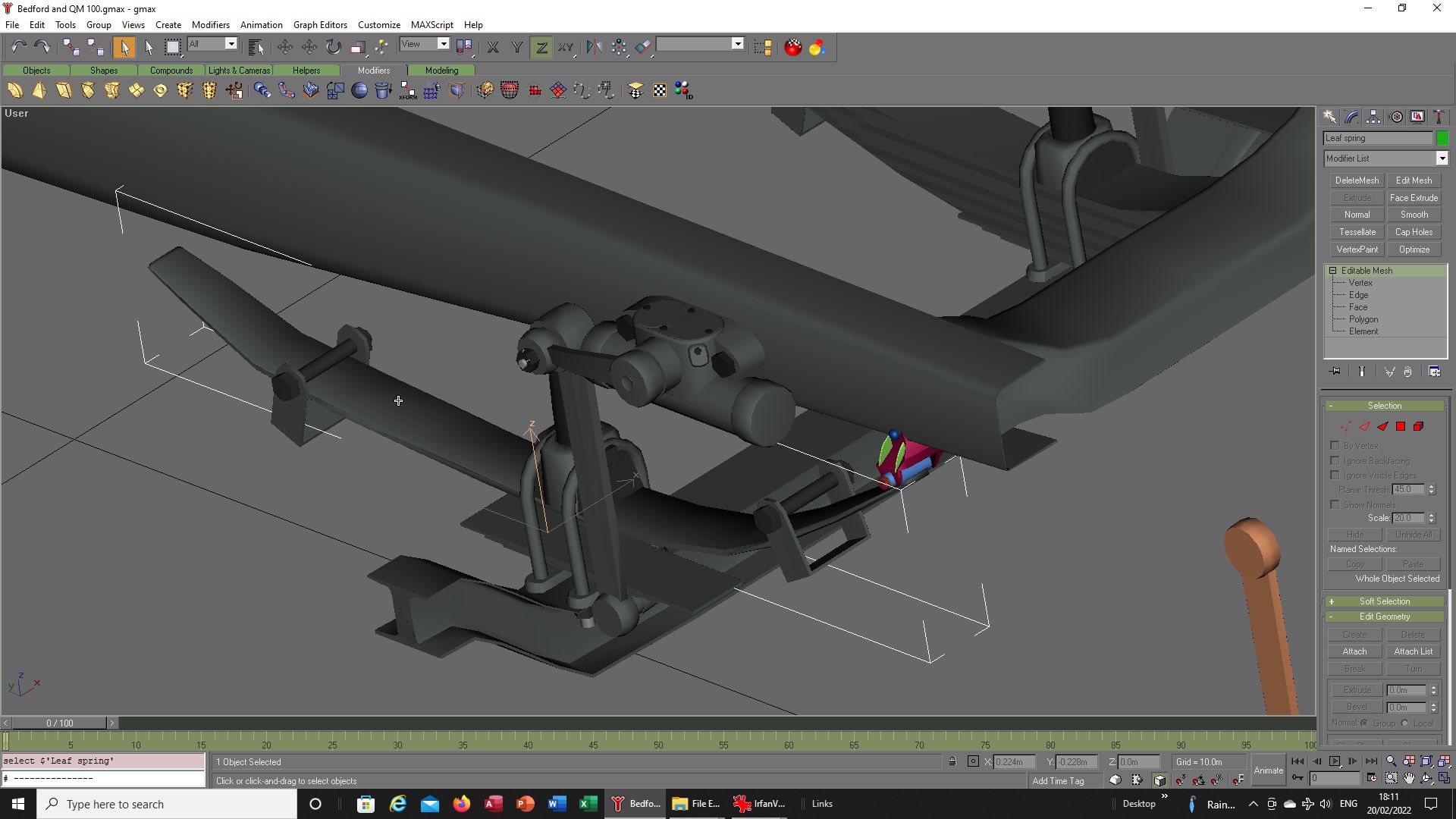Open the Hierarchy command panel tab
This screenshot has width=1456, height=819.
(x=1373, y=117)
